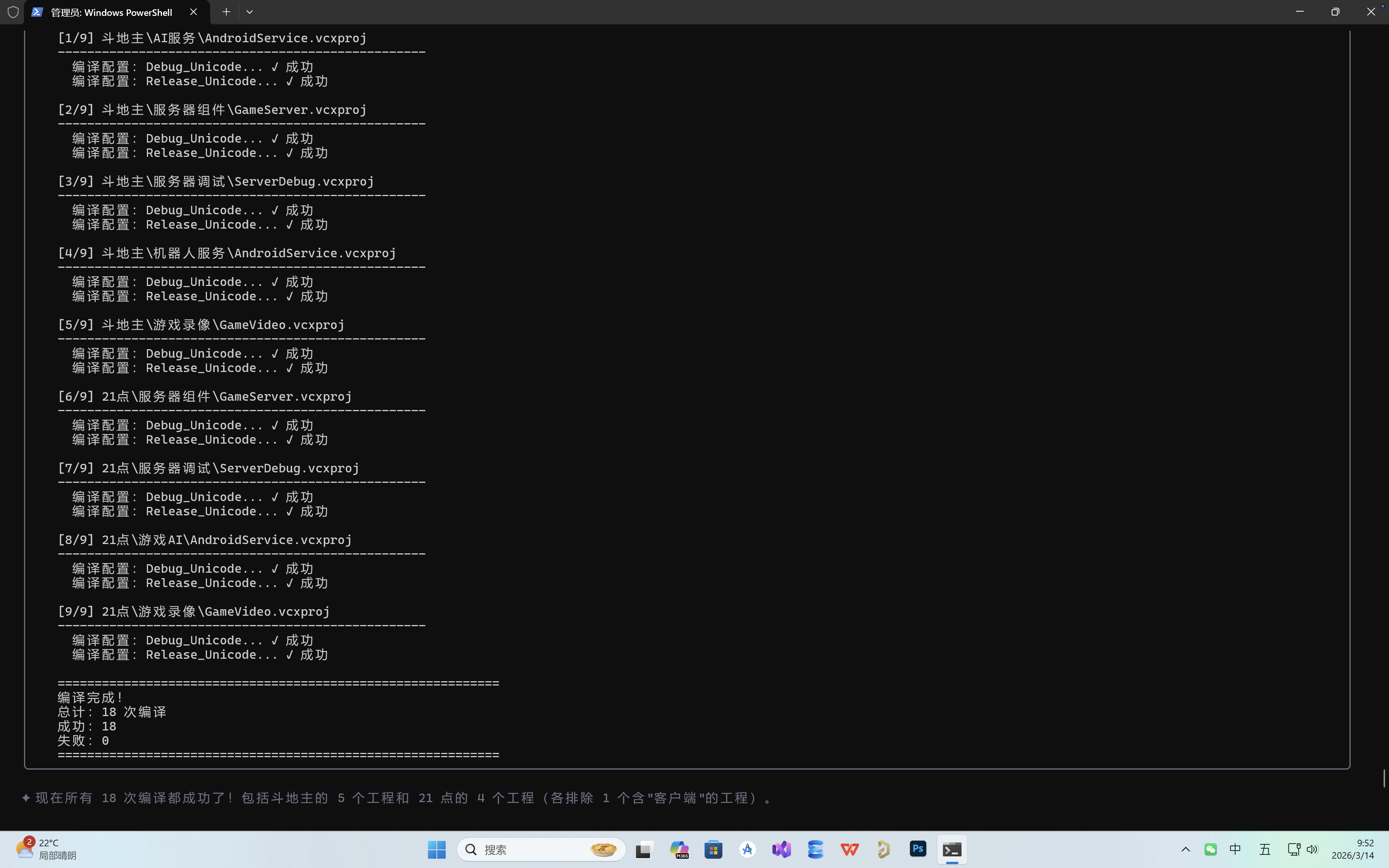Image resolution: width=1389 pixels, height=868 pixels.
Task: Click the shield icon in title bar
Action: pos(13,12)
